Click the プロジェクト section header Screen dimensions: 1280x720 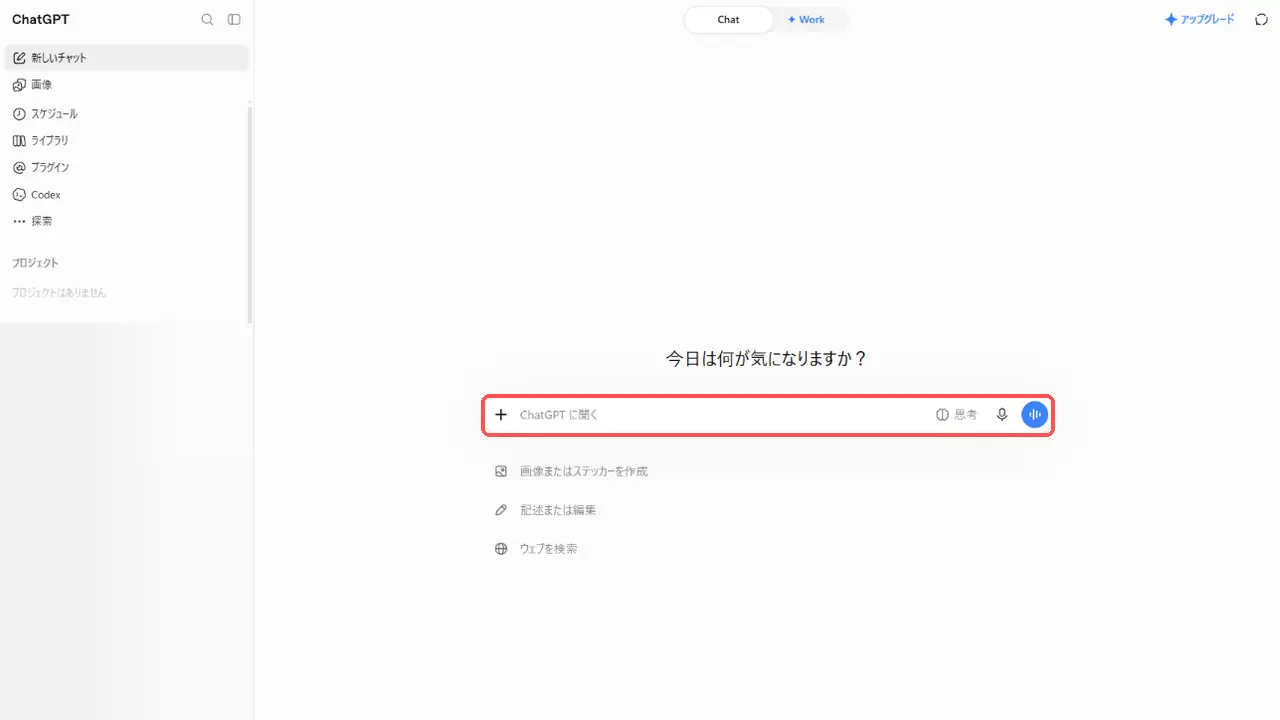pyautogui.click(x=35, y=263)
